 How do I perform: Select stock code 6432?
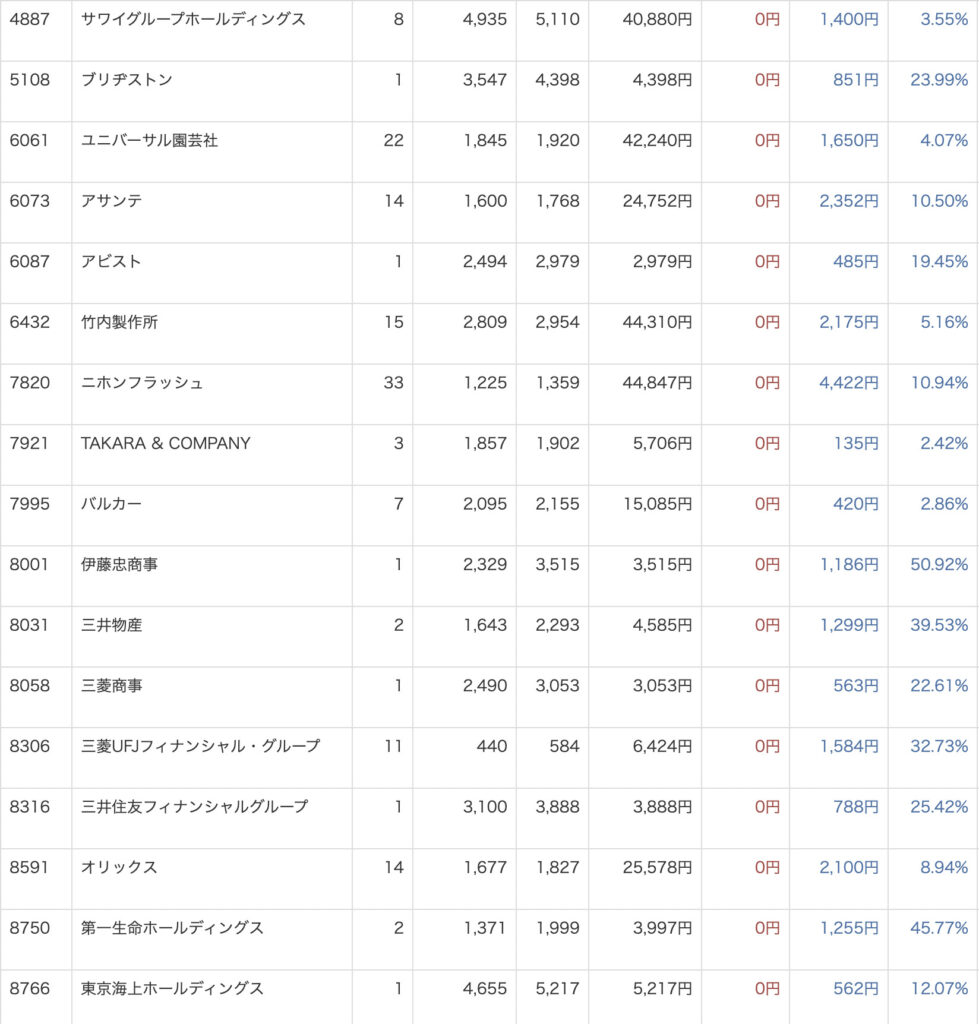[29, 323]
